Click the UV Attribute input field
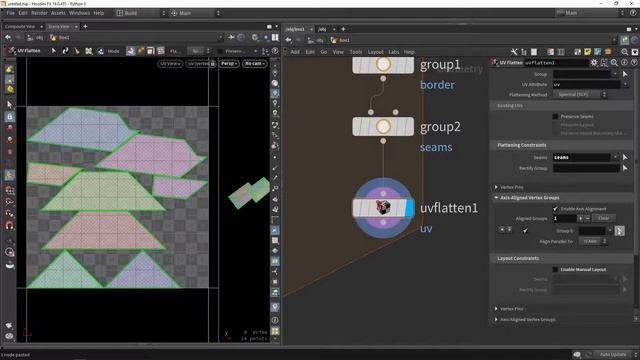Viewport: 640px width, 360px height. coord(587,84)
